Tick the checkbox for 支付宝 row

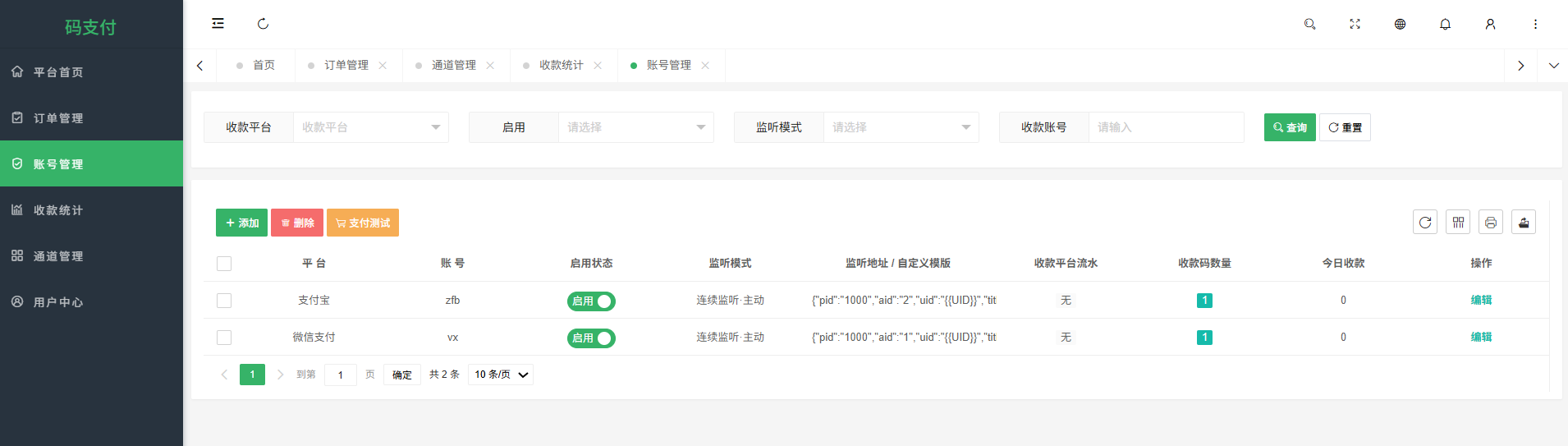224,301
